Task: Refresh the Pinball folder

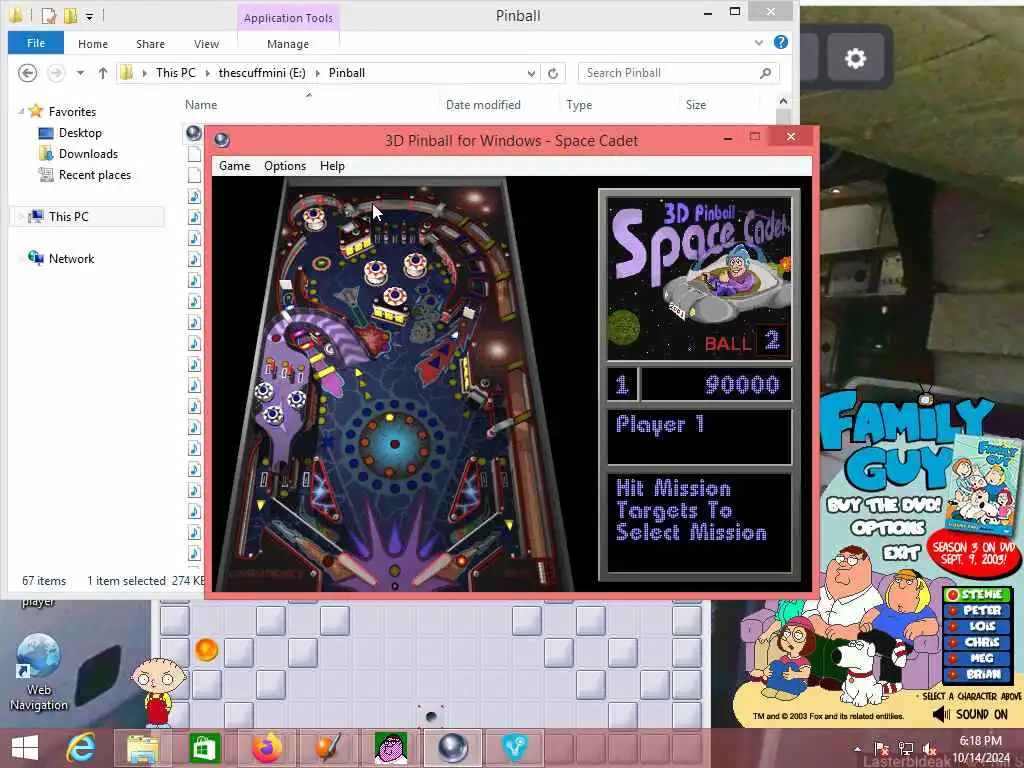Action: pos(553,73)
